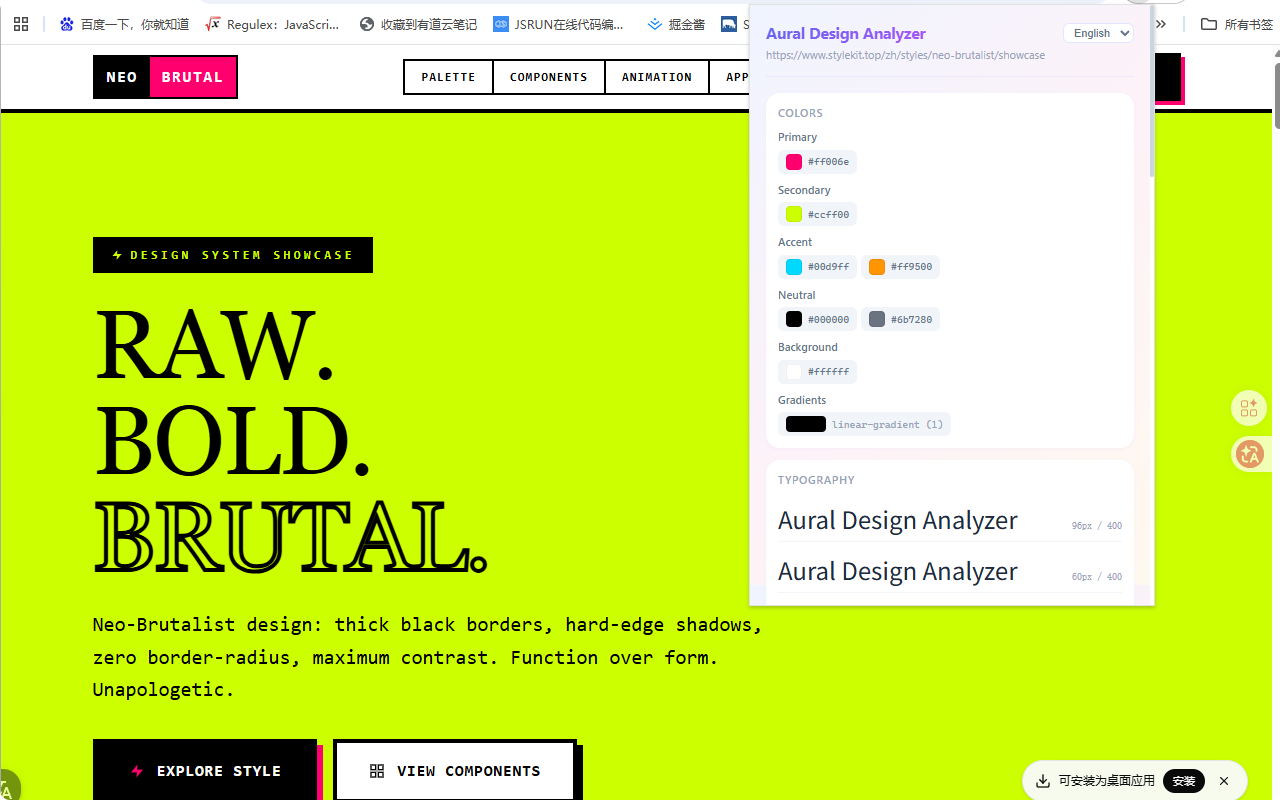Click the floating translate side icon
The image size is (1280, 800).
click(x=1250, y=454)
